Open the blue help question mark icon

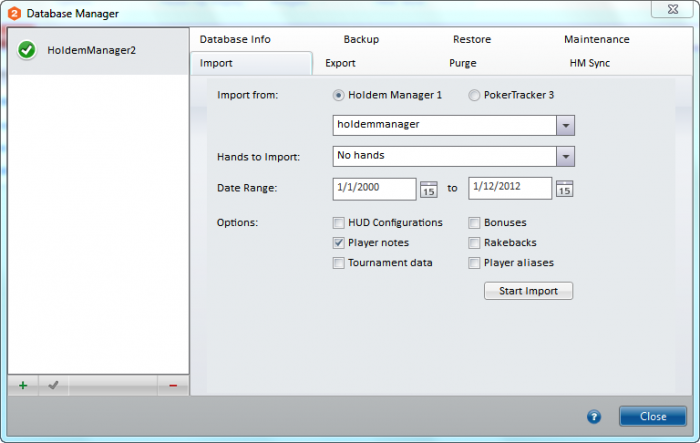coord(594,417)
